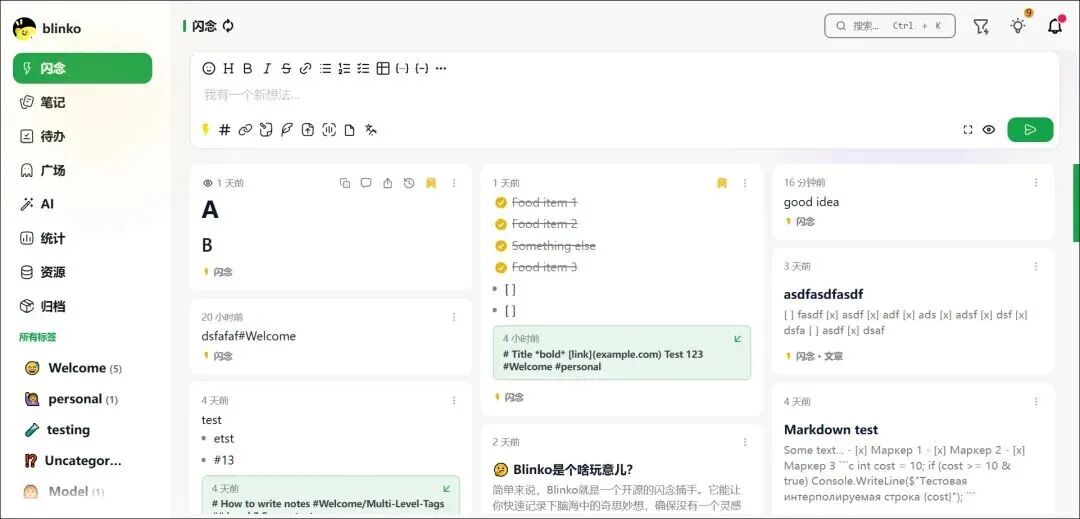Open the notifications bell
Viewport: 1080px width, 519px height.
coord(1054,27)
